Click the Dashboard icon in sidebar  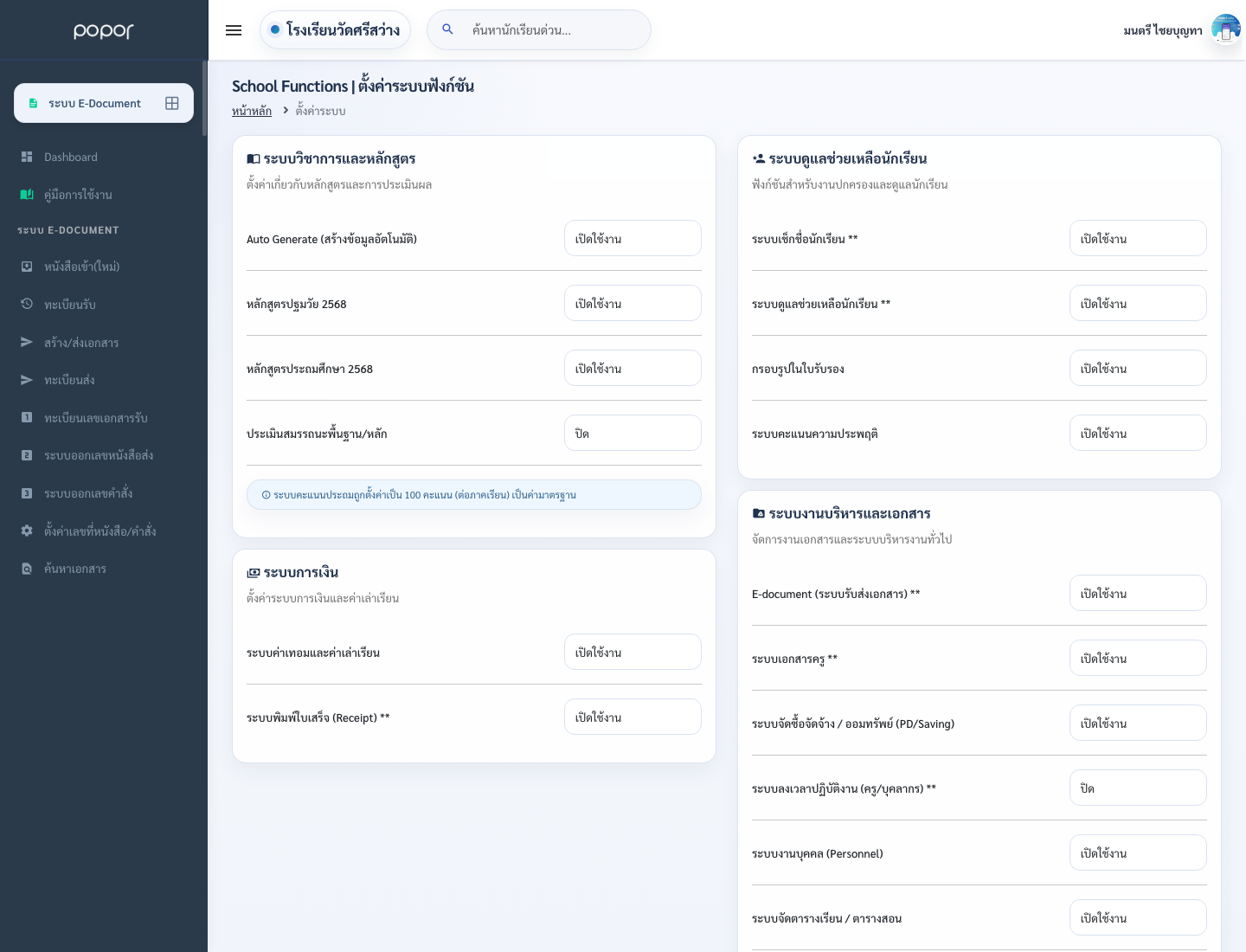[27, 157]
